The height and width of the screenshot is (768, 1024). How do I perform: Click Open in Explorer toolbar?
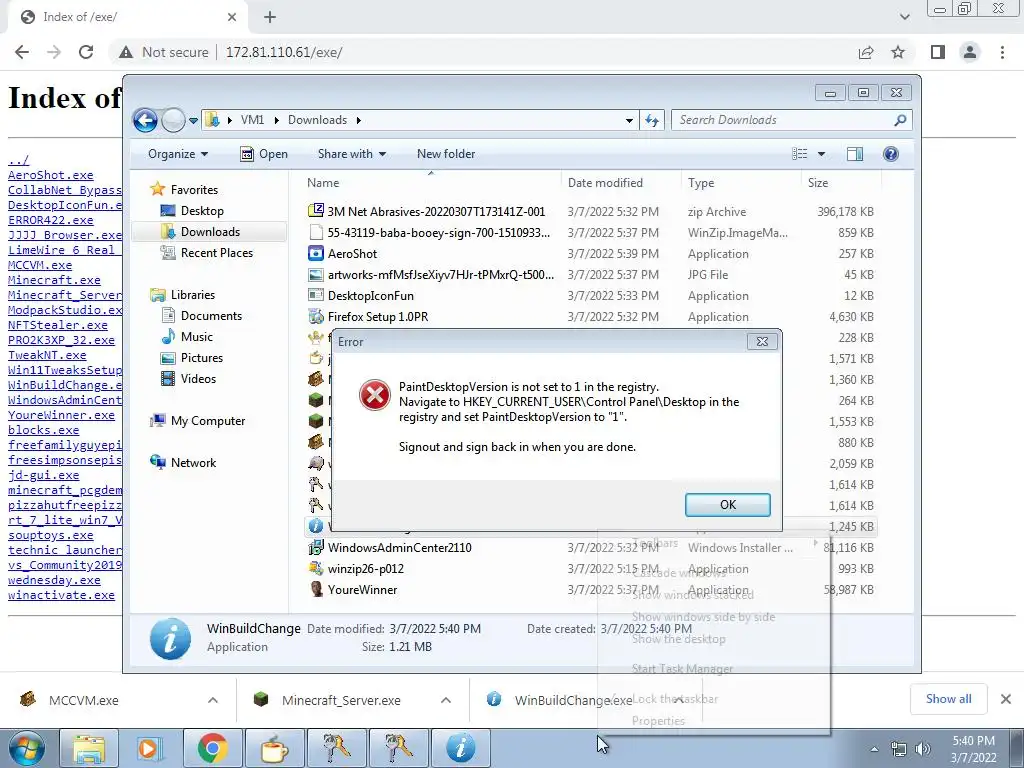tap(264, 154)
